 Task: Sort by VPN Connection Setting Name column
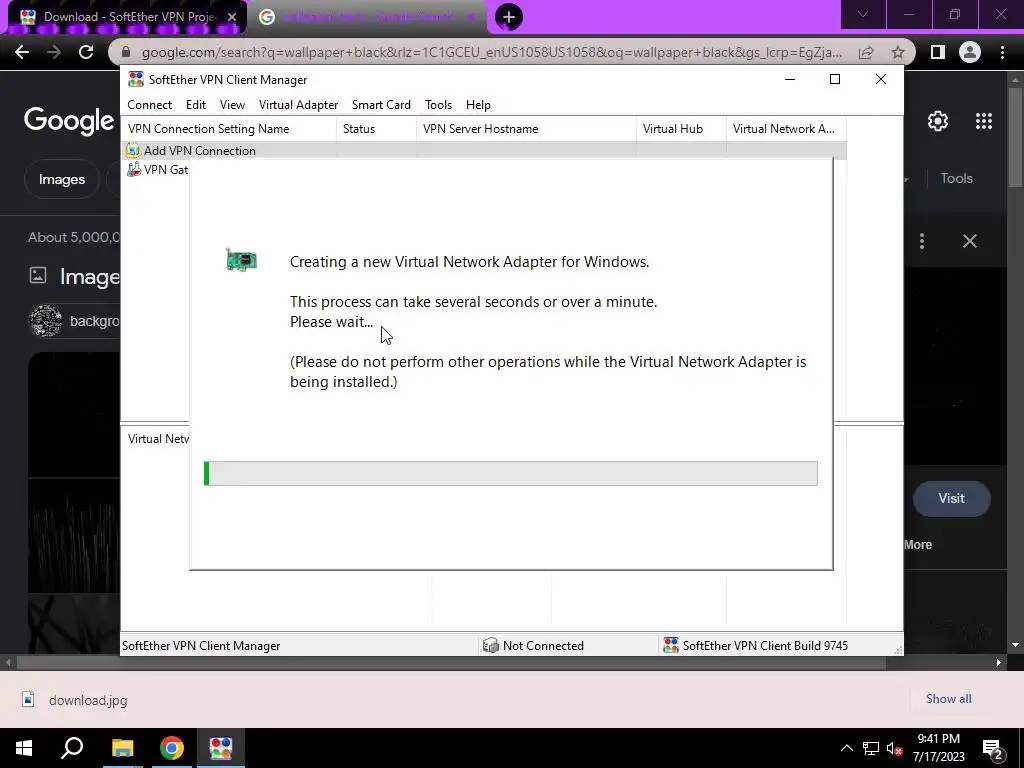tap(229, 129)
